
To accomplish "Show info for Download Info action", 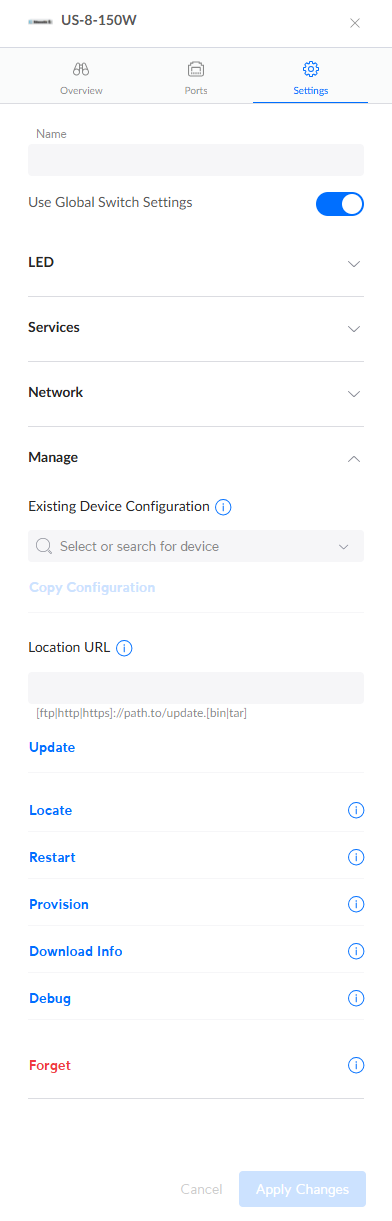I will click(355, 952).
